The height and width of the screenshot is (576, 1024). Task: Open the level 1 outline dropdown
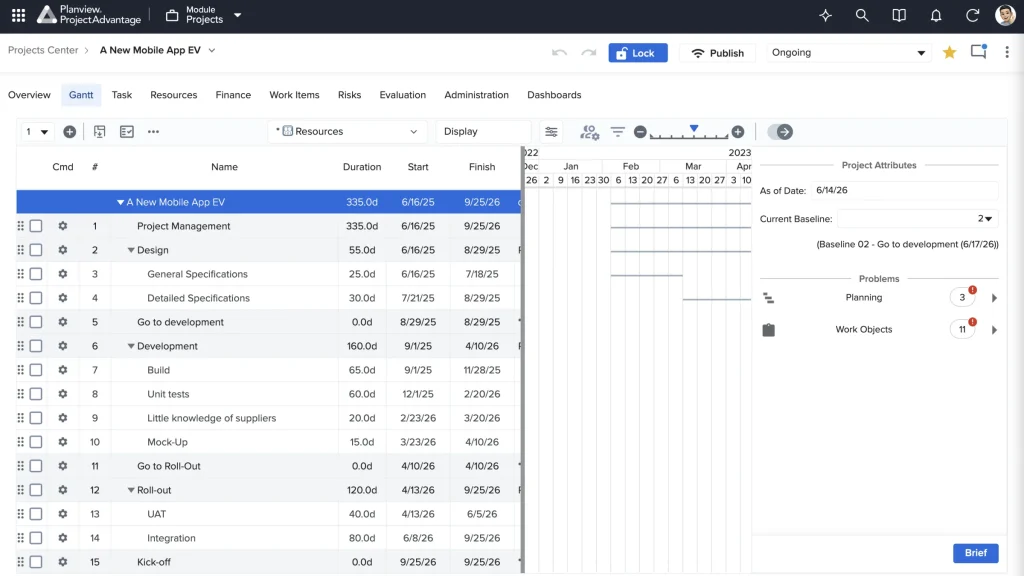(37, 132)
